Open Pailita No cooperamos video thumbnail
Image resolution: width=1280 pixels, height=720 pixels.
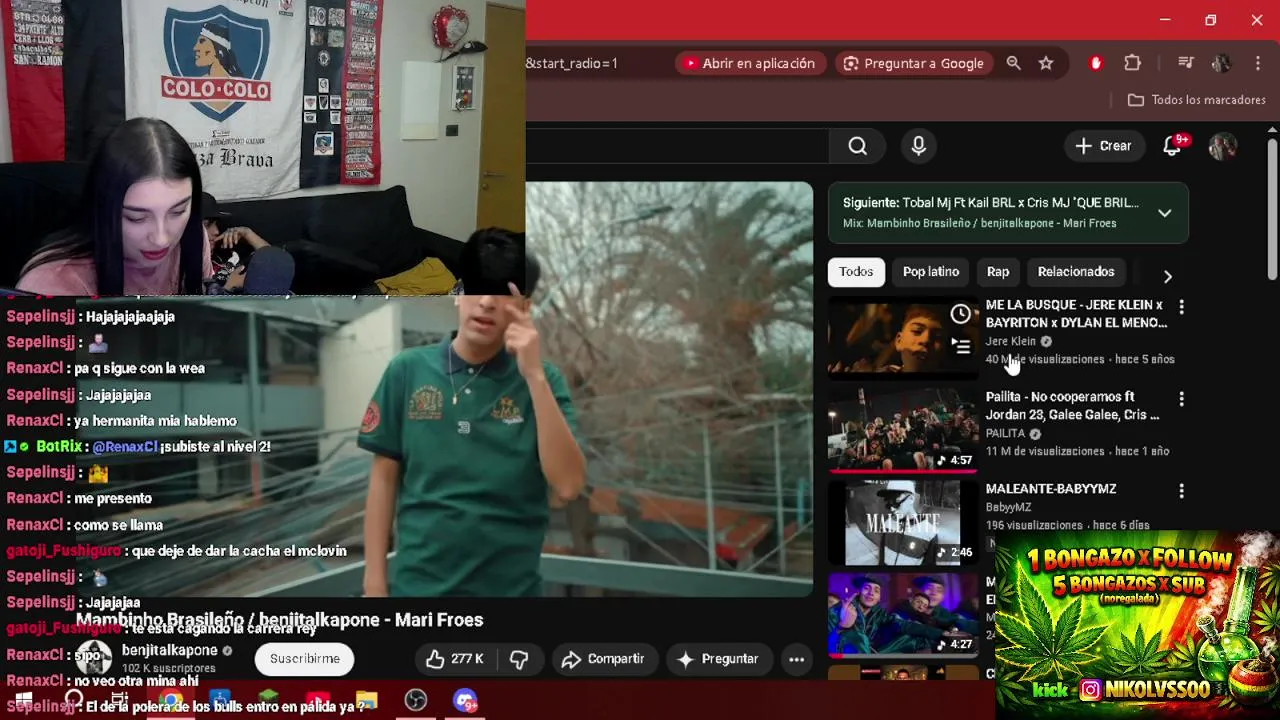click(903, 430)
